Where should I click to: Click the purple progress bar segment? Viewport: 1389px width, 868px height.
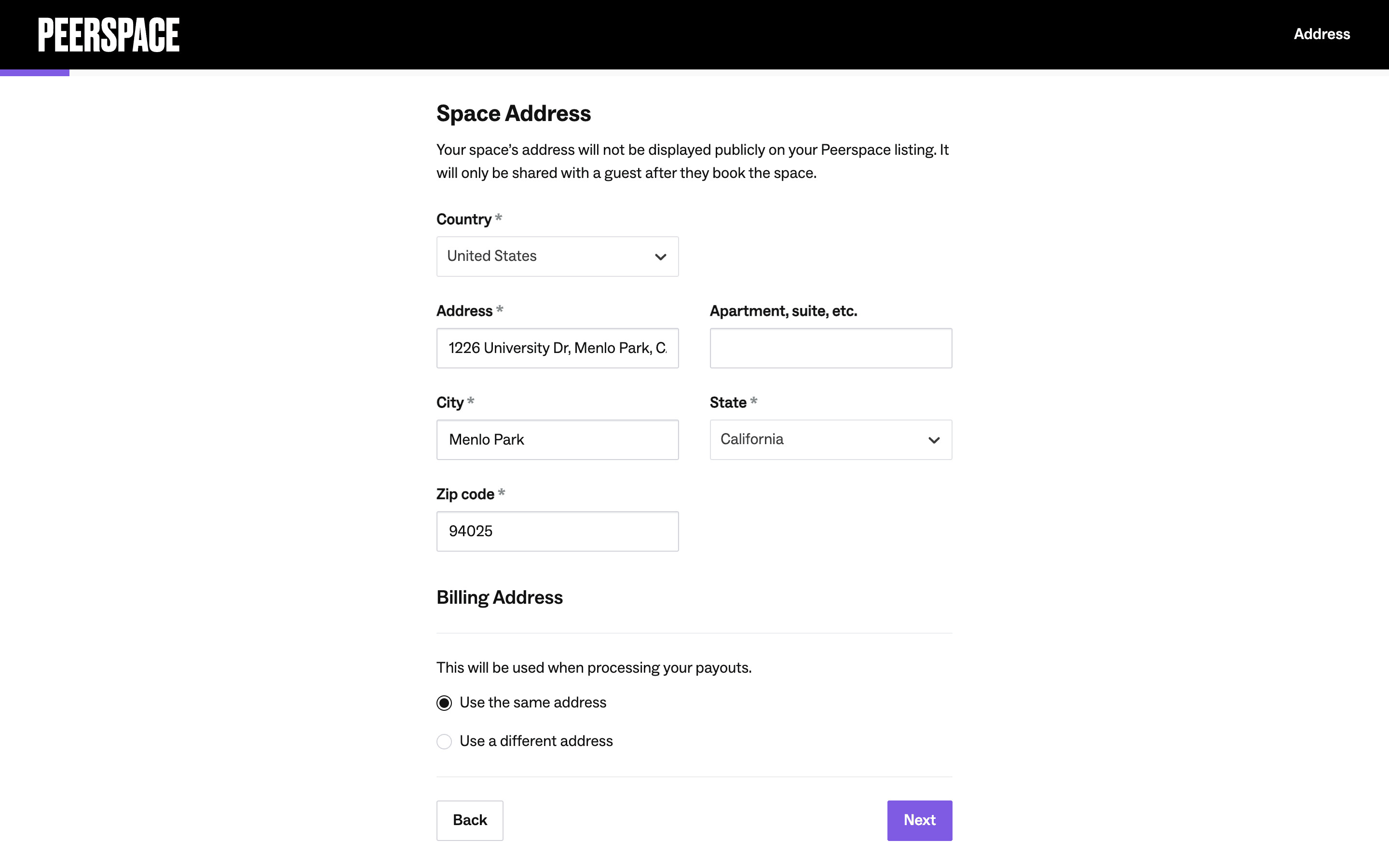34,73
